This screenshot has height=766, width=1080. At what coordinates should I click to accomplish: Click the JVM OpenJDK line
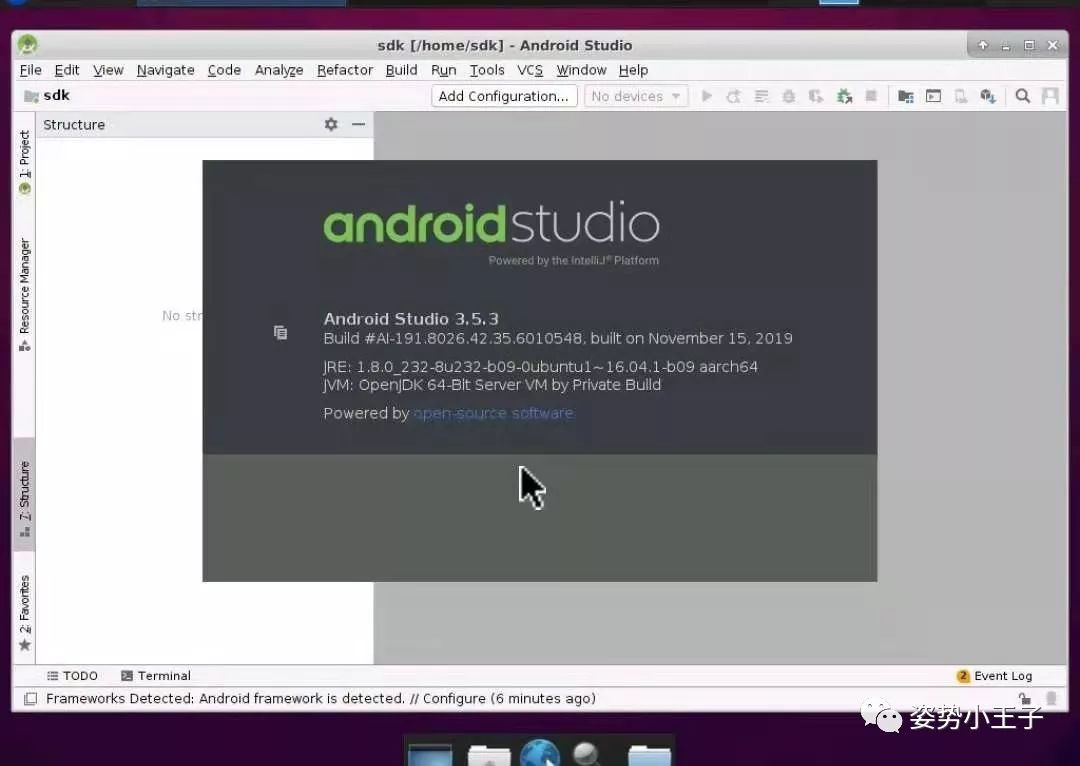pos(492,385)
